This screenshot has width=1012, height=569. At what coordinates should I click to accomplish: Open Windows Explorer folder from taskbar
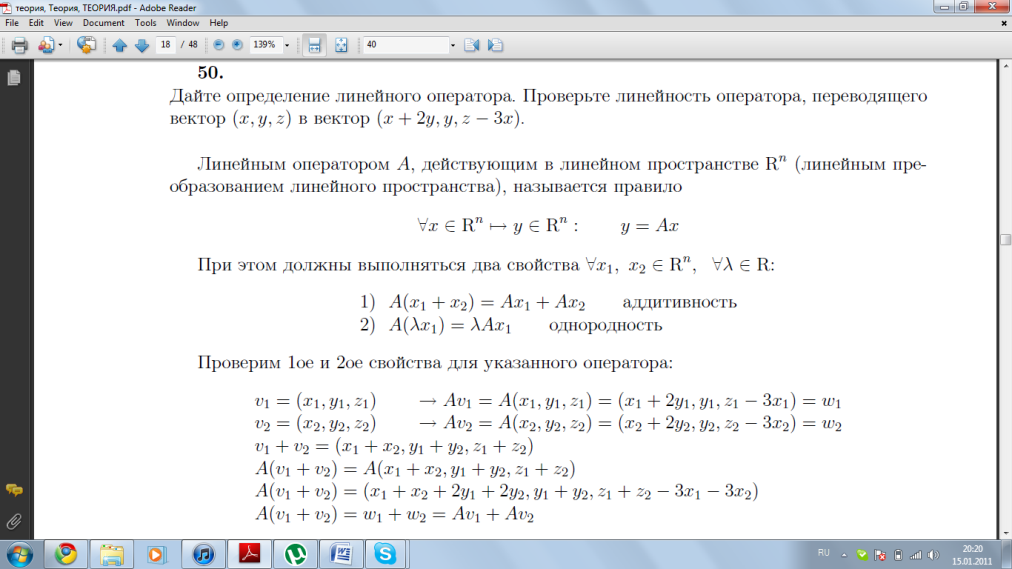[x=112, y=554]
